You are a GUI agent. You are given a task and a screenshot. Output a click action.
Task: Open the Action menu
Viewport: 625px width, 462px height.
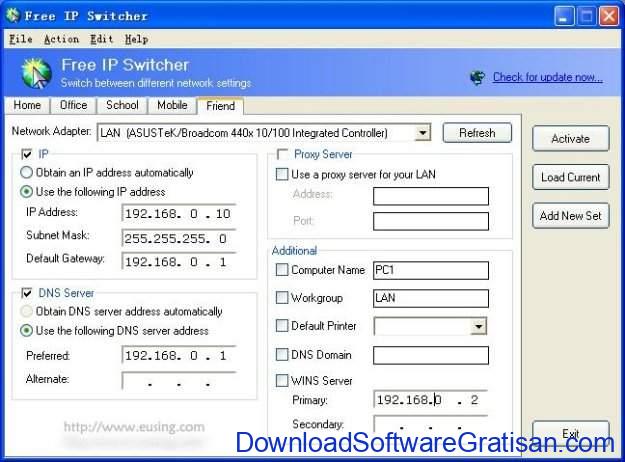point(61,39)
